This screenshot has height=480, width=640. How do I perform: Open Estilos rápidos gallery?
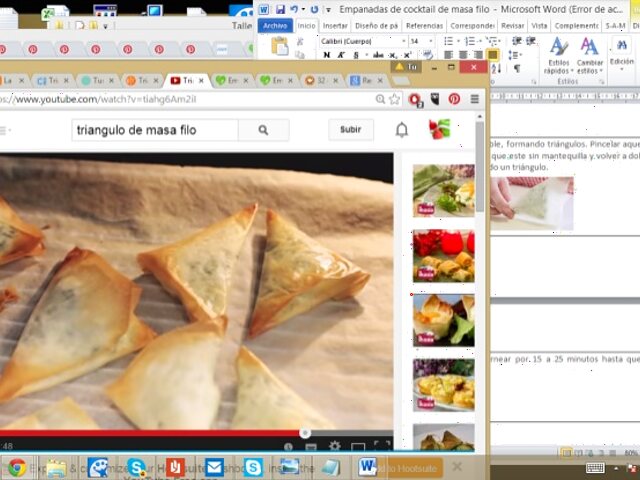559,56
